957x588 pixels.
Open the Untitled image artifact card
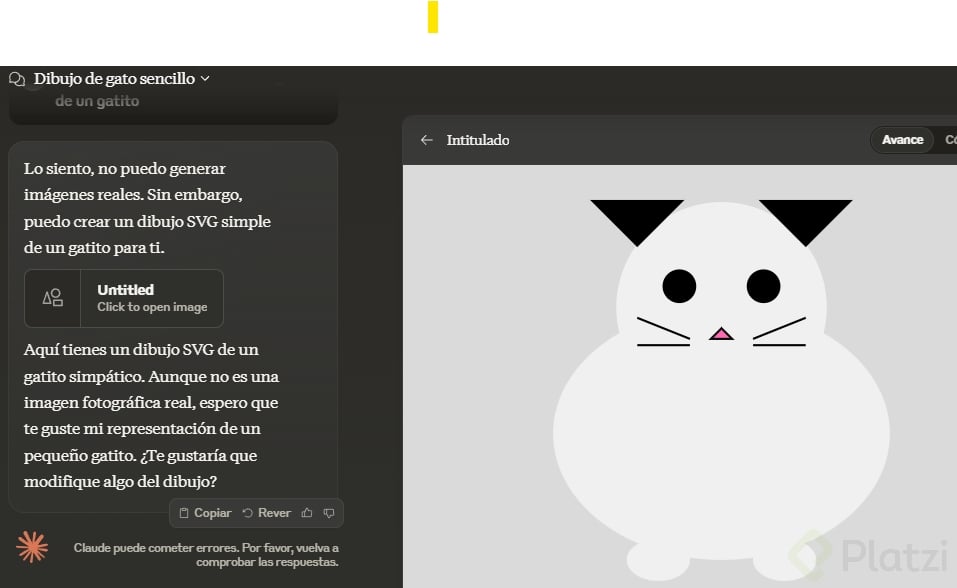tap(124, 298)
